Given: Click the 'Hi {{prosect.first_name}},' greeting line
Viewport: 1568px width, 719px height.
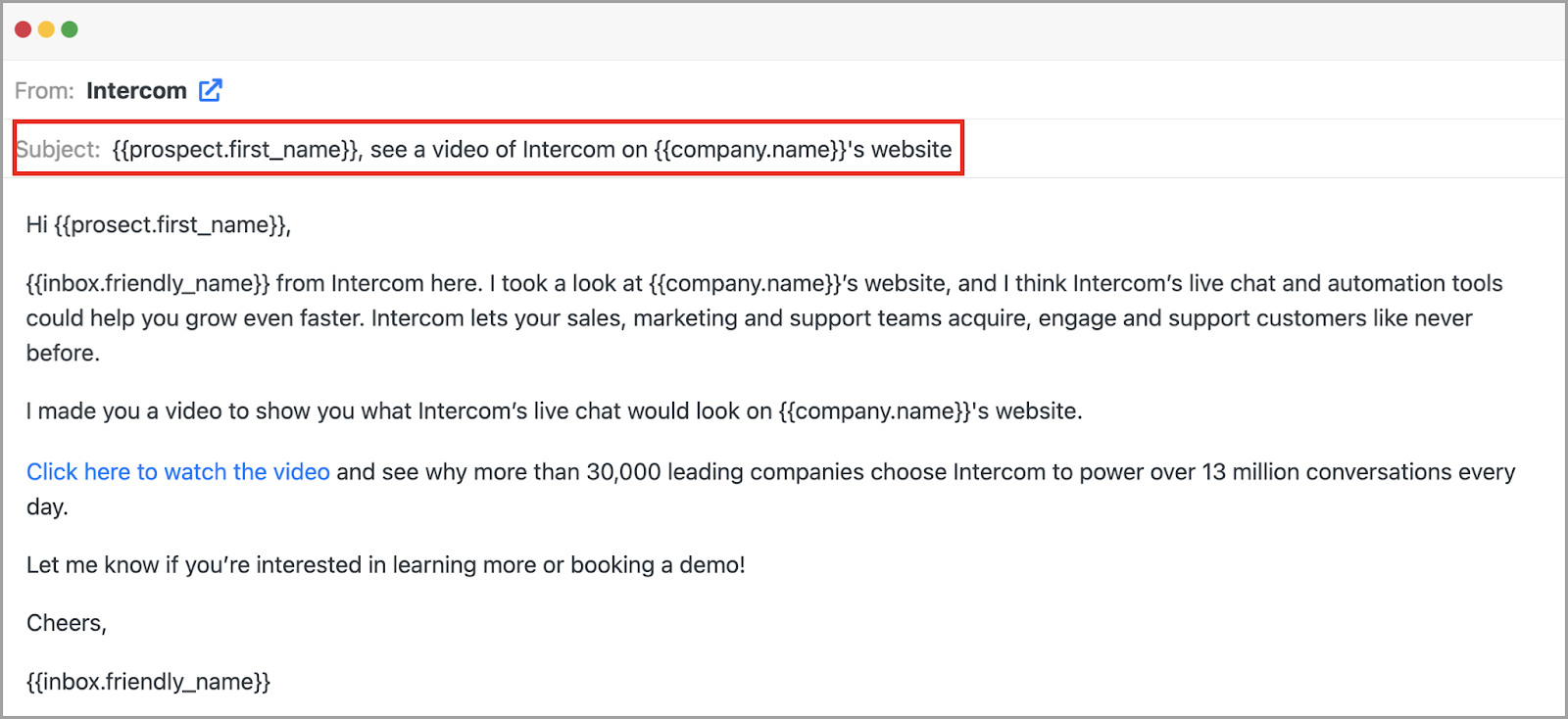Looking at the screenshot, I should tap(159, 225).
